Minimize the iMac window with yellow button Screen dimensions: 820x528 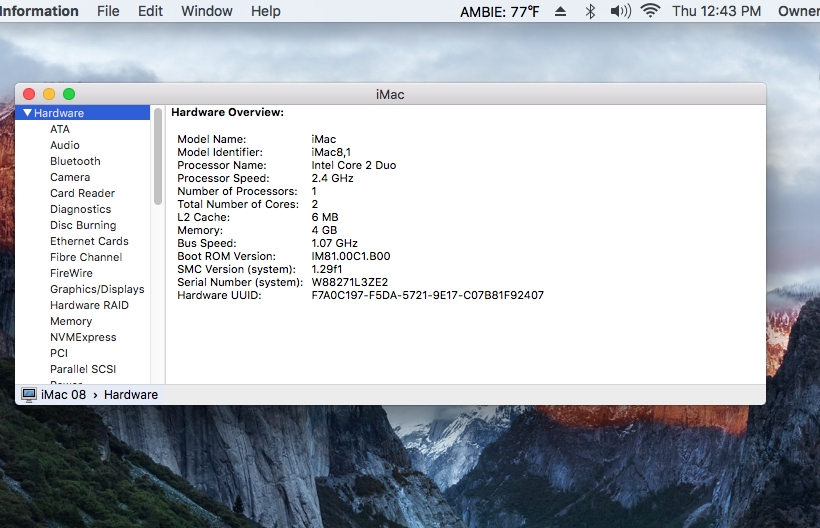[x=49, y=94]
